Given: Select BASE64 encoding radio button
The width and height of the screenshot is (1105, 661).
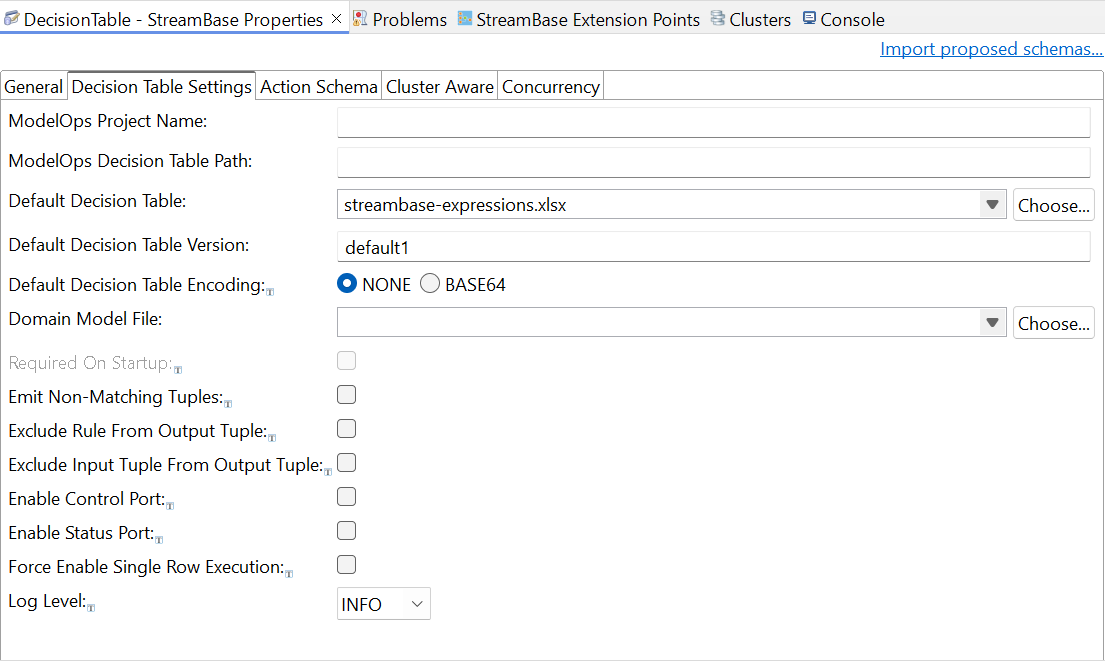Looking at the screenshot, I should pyautogui.click(x=430, y=284).
